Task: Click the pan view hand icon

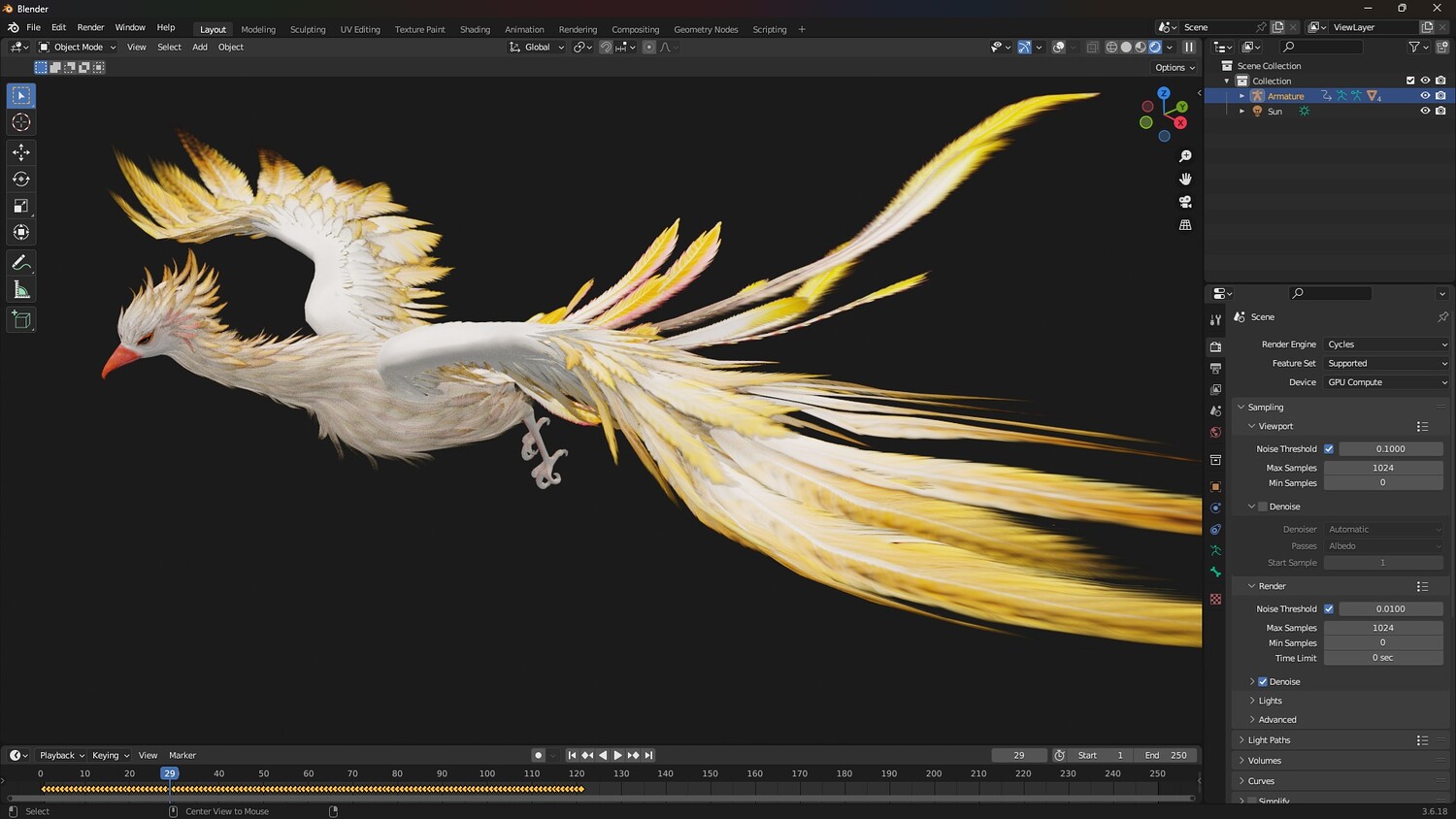Action: tap(1185, 179)
